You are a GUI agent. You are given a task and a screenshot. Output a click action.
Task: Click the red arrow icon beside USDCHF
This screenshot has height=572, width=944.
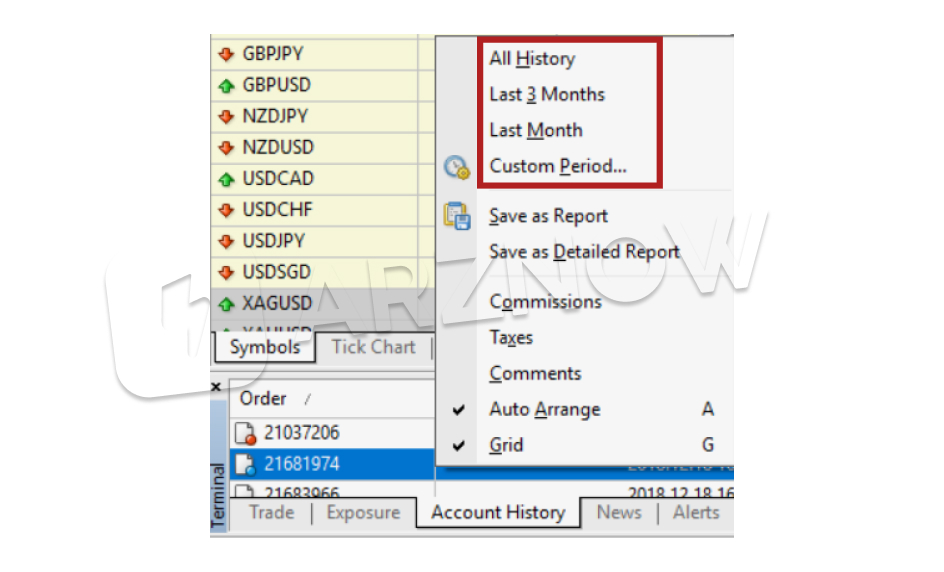[x=226, y=211]
